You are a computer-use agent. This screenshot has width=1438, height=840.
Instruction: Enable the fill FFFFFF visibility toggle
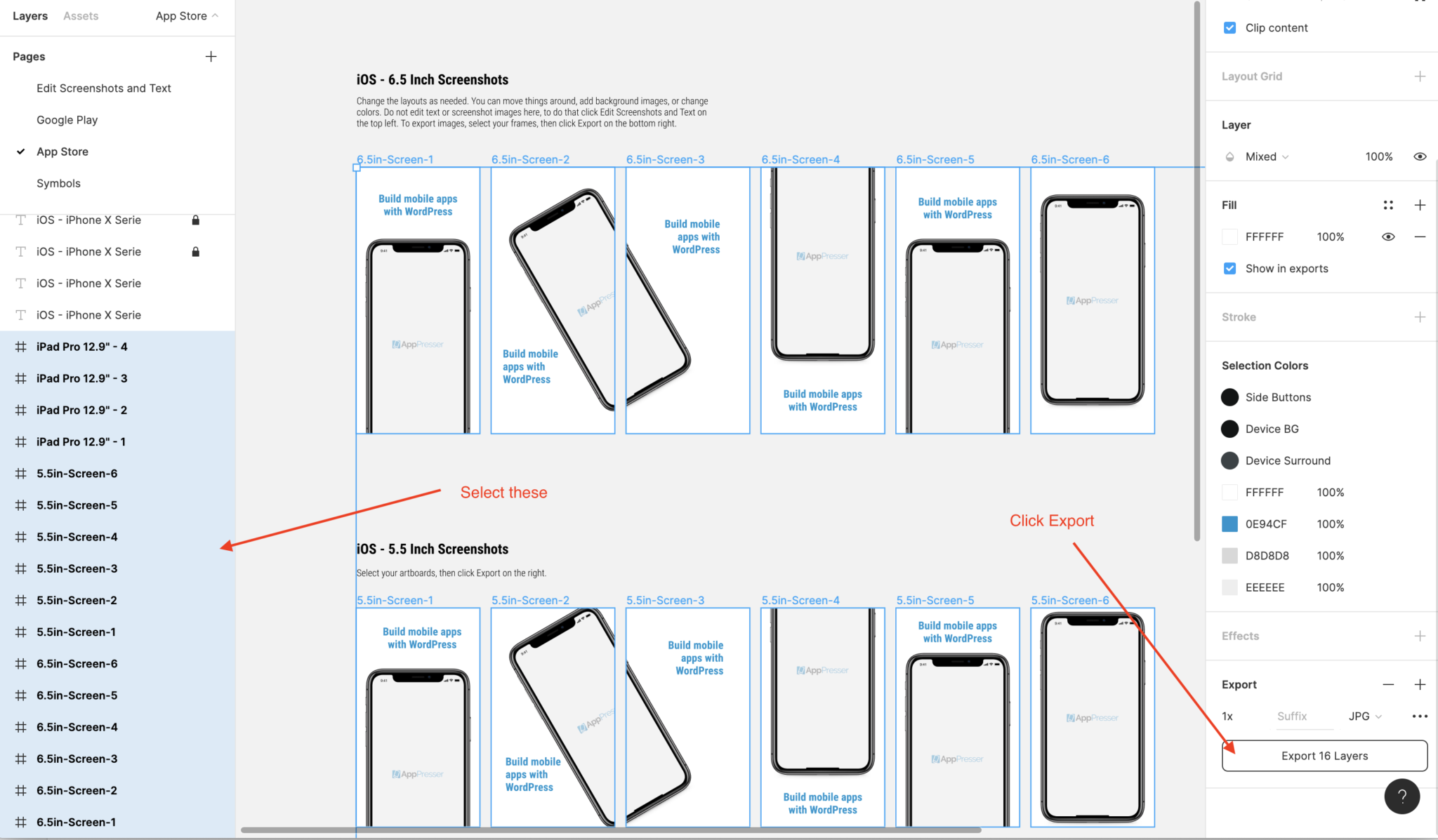[1388, 236]
